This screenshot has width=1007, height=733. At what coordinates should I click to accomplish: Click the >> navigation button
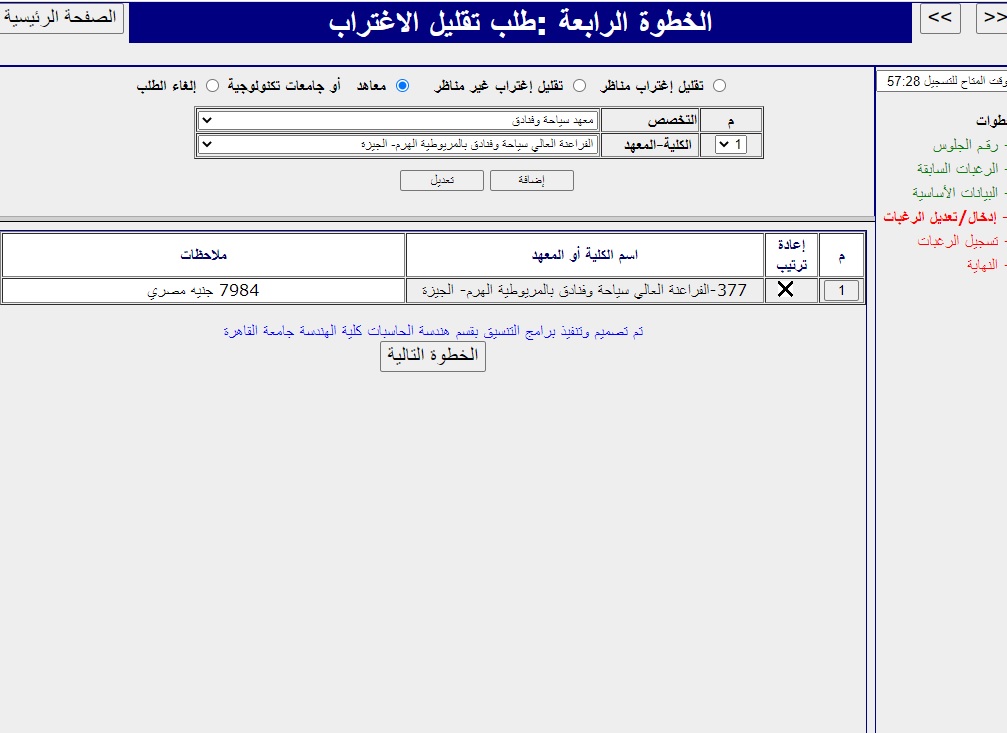pyautogui.click(x=993, y=18)
